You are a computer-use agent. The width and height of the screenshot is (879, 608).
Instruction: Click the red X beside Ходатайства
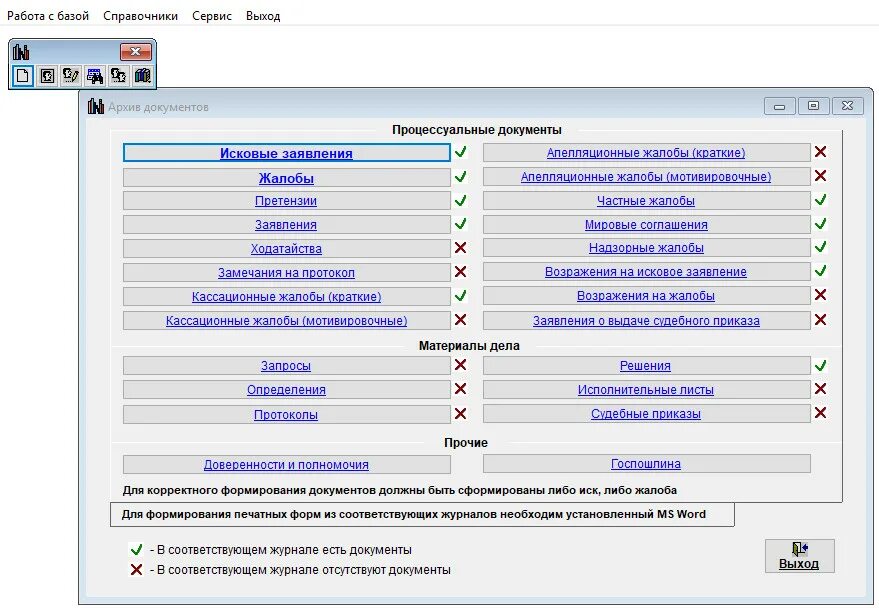pyautogui.click(x=461, y=248)
